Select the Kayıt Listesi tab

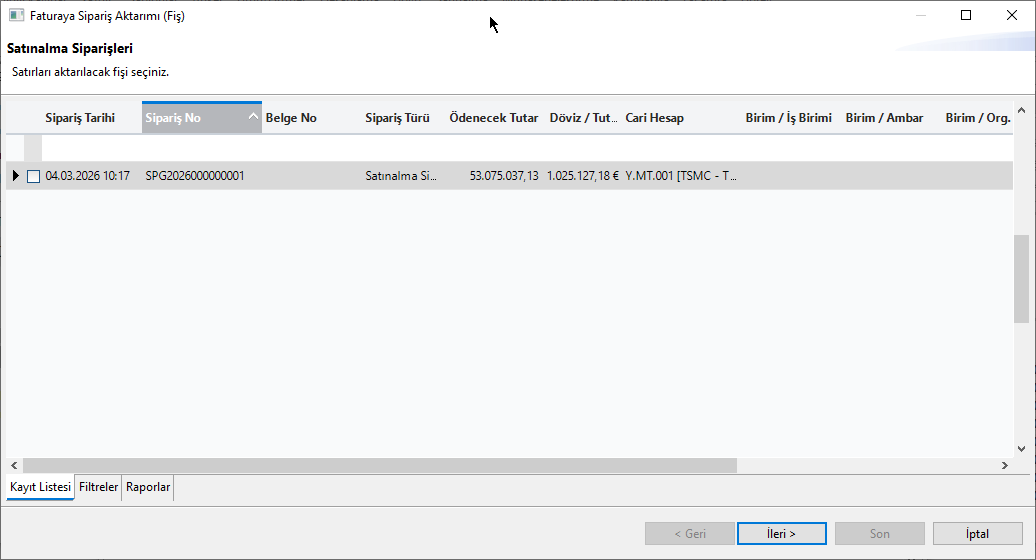pyautogui.click(x=40, y=488)
